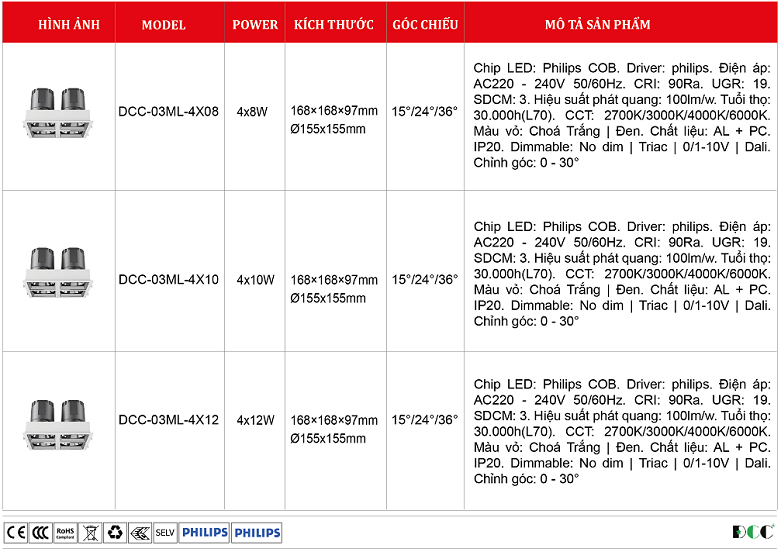Viewport: 781px width, 552px height.
Task: Select the recycling arrows symbol
Action: point(115,532)
